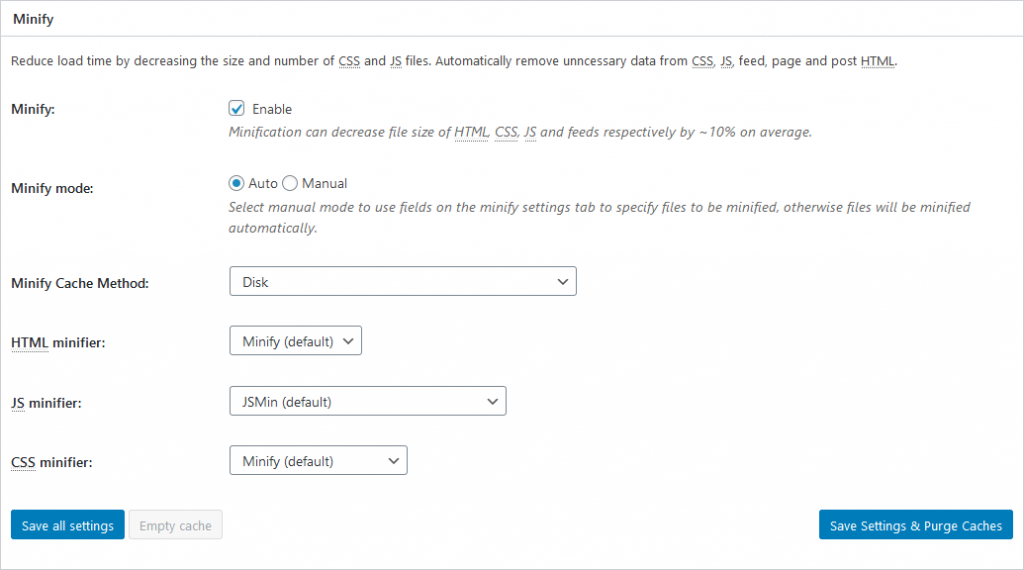Toggle the Minify Enable checkbox

(x=236, y=108)
